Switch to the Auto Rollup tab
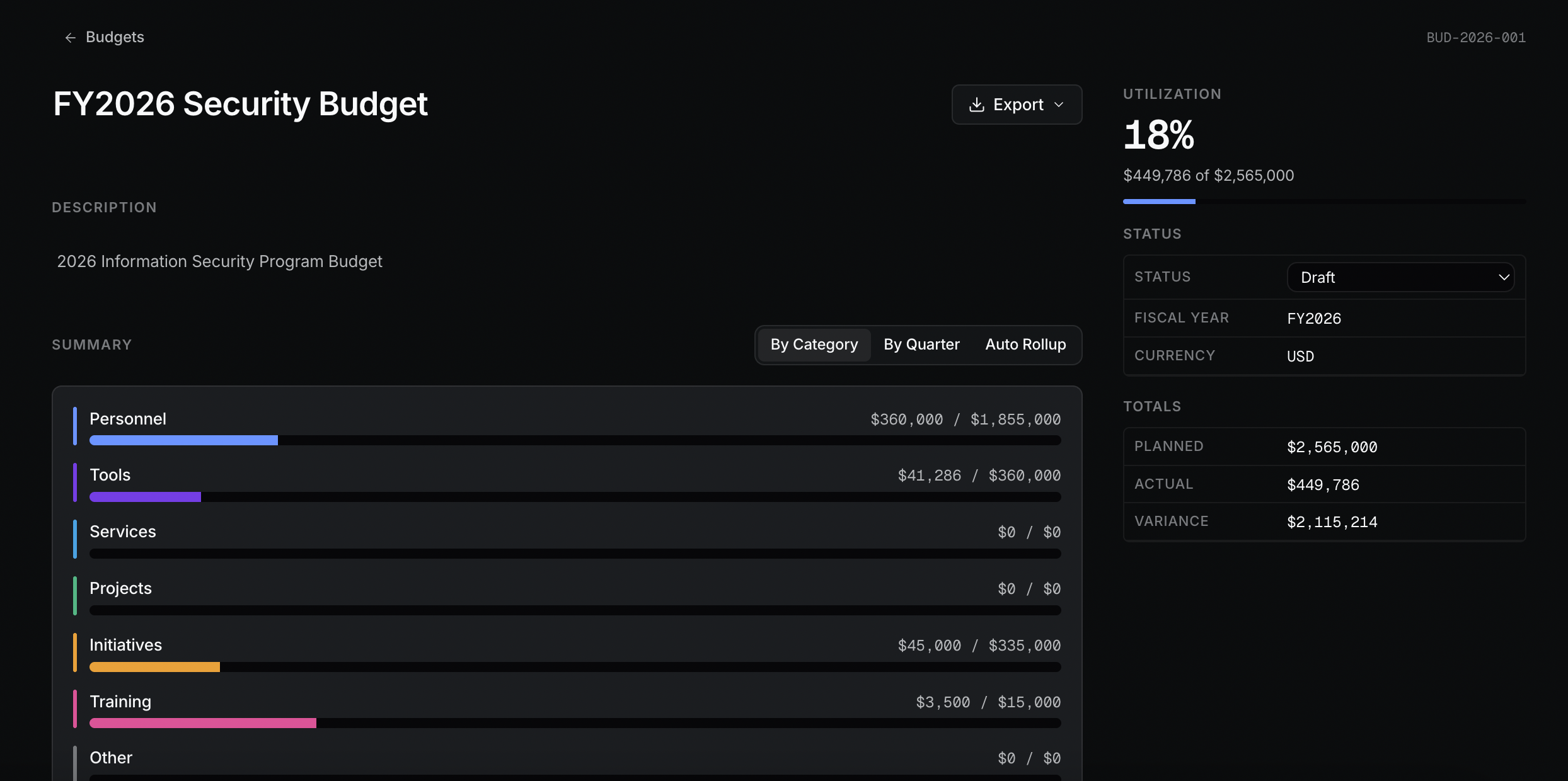This screenshot has width=1568, height=781. point(1025,345)
